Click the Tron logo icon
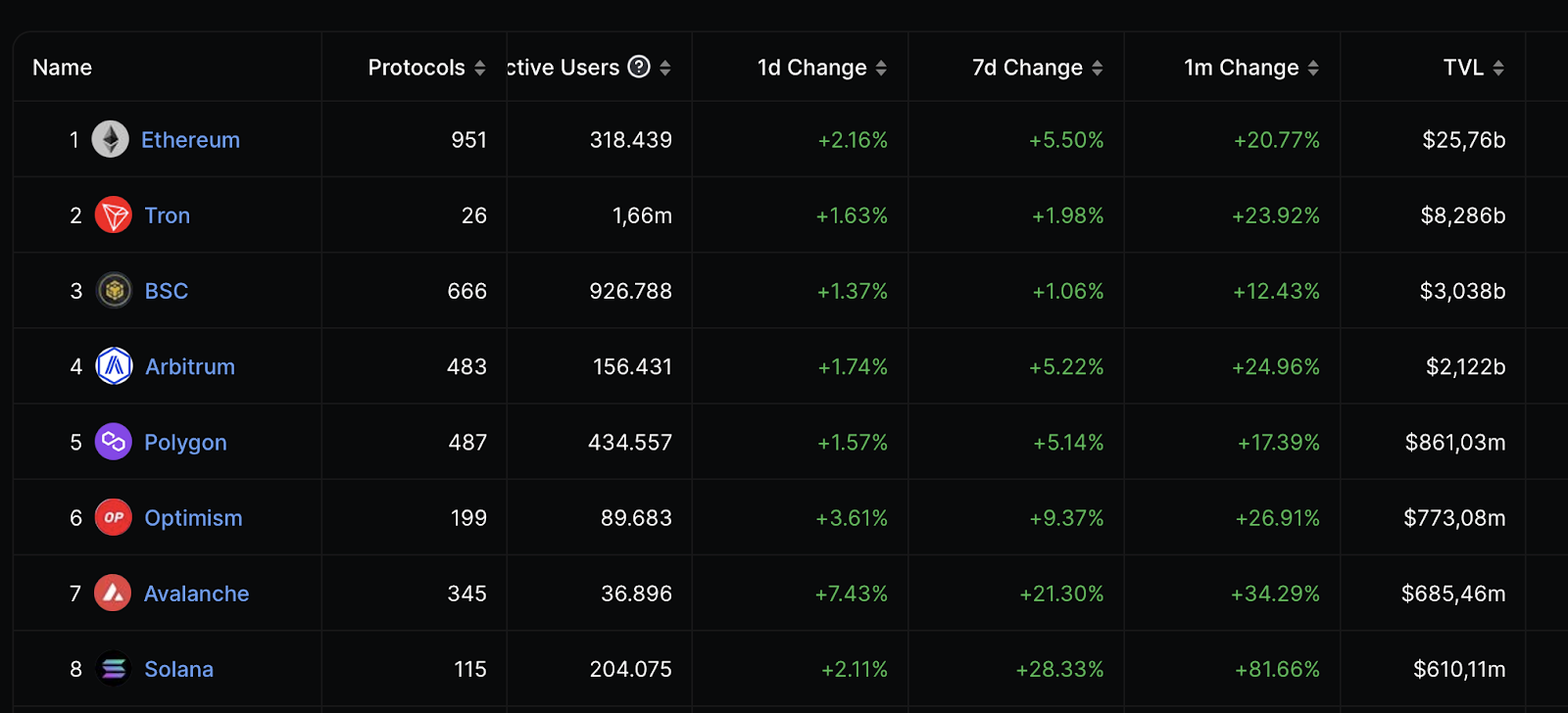This screenshot has width=1568, height=713. pos(114,214)
